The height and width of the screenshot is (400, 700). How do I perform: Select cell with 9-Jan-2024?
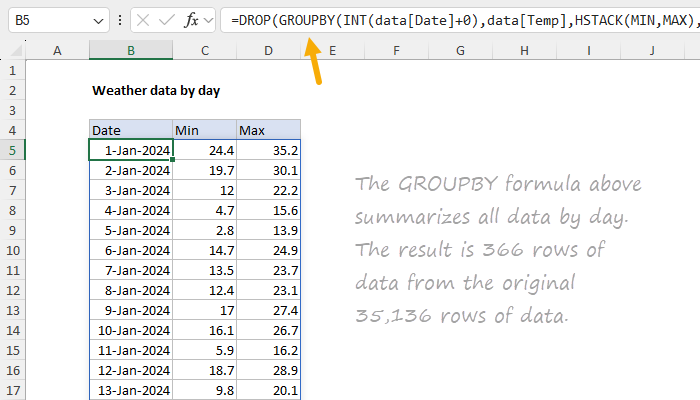tap(131, 310)
